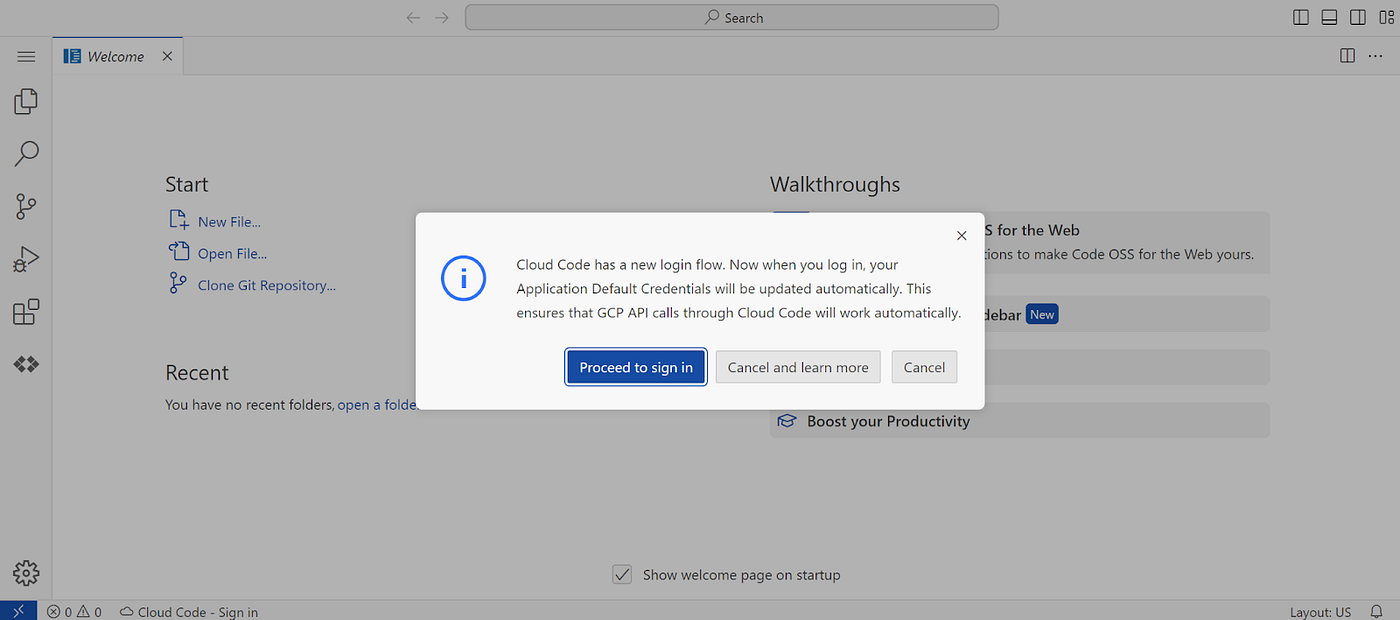Toggle the secondary side bar layout icon
This screenshot has height=620, width=1400.
coord(1357,17)
